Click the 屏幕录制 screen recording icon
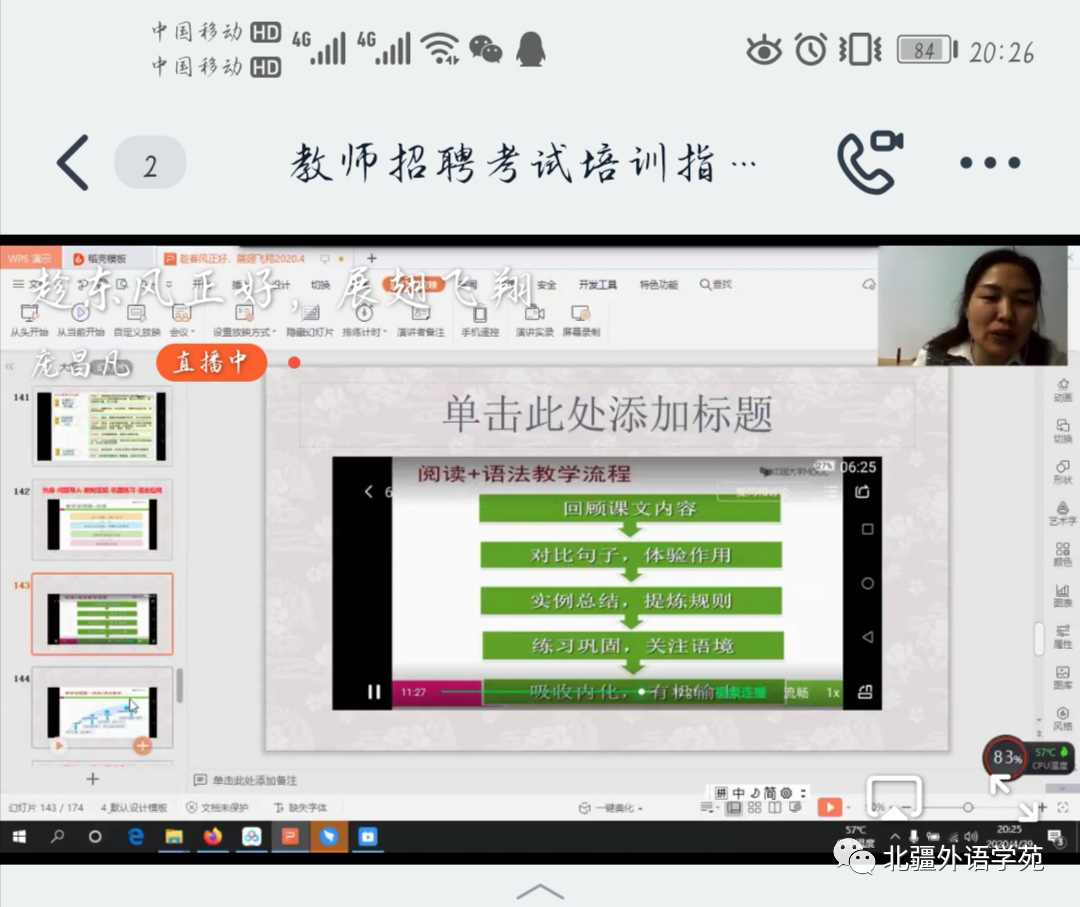Screen dimensions: 1080x907 click(580, 320)
